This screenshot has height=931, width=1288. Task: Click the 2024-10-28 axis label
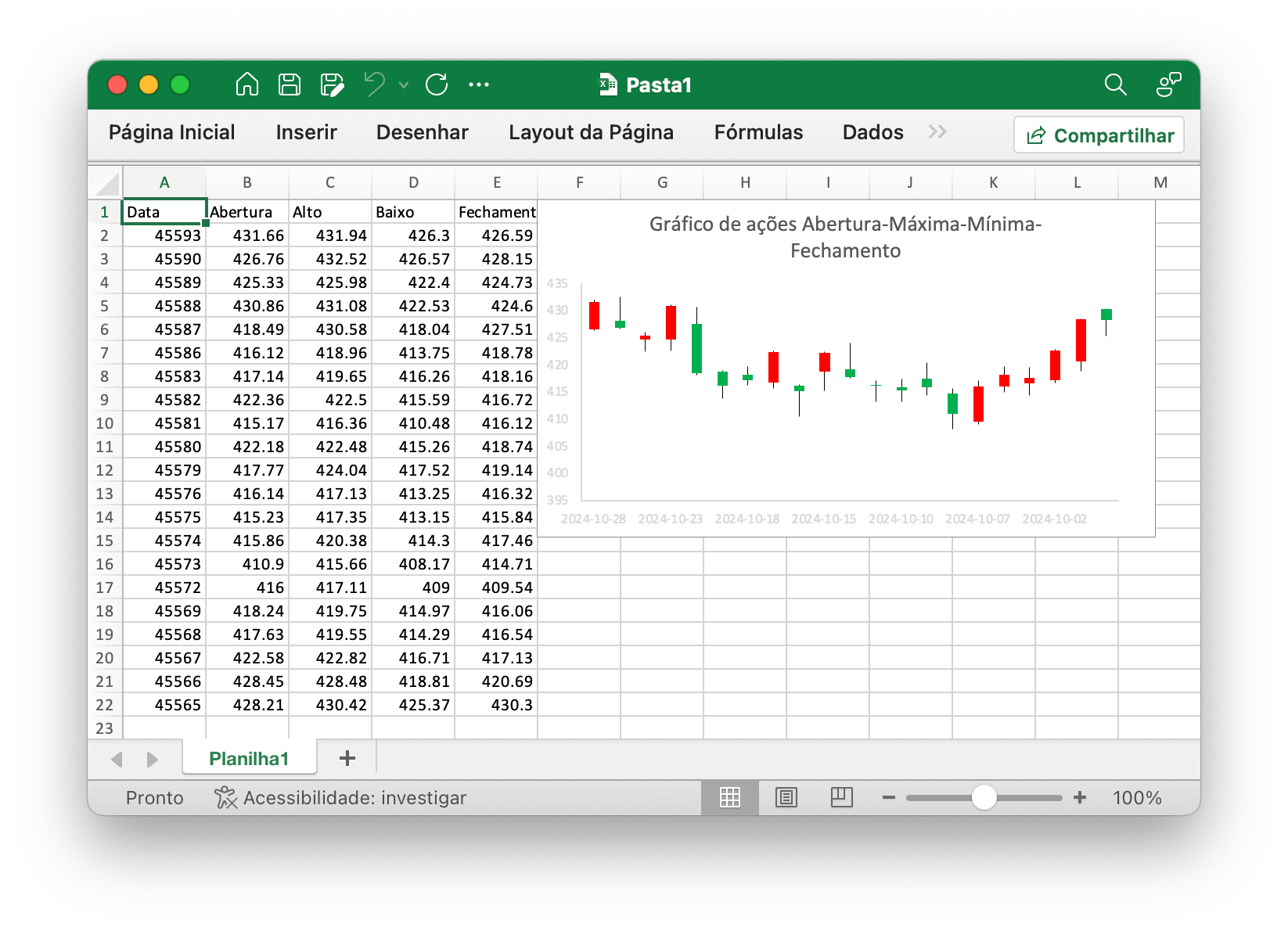593,519
